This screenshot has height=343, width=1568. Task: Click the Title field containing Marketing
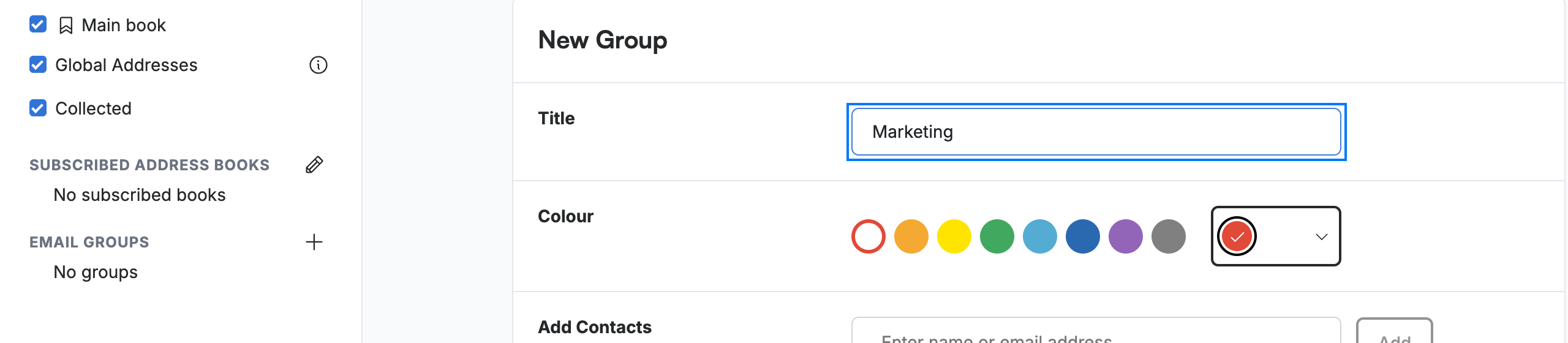tap(1096, 132)
